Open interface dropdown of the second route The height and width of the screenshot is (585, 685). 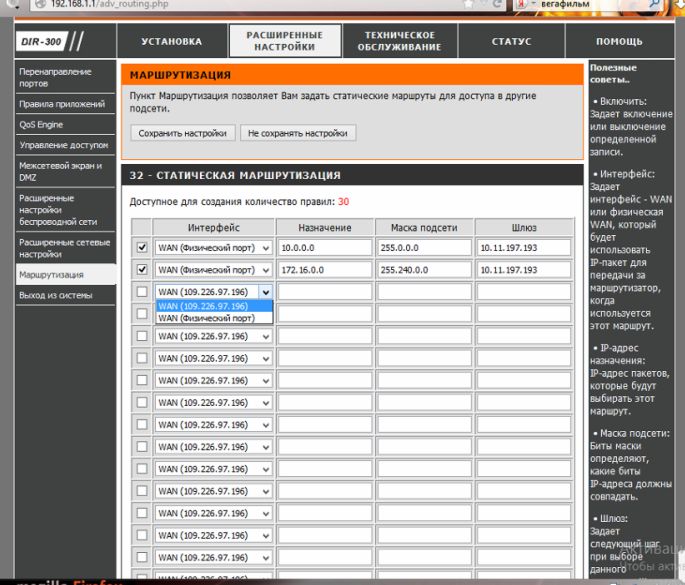click(213, 270)
